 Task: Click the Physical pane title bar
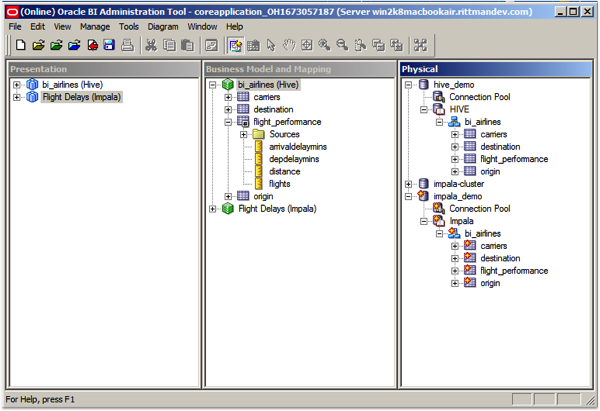496,69
